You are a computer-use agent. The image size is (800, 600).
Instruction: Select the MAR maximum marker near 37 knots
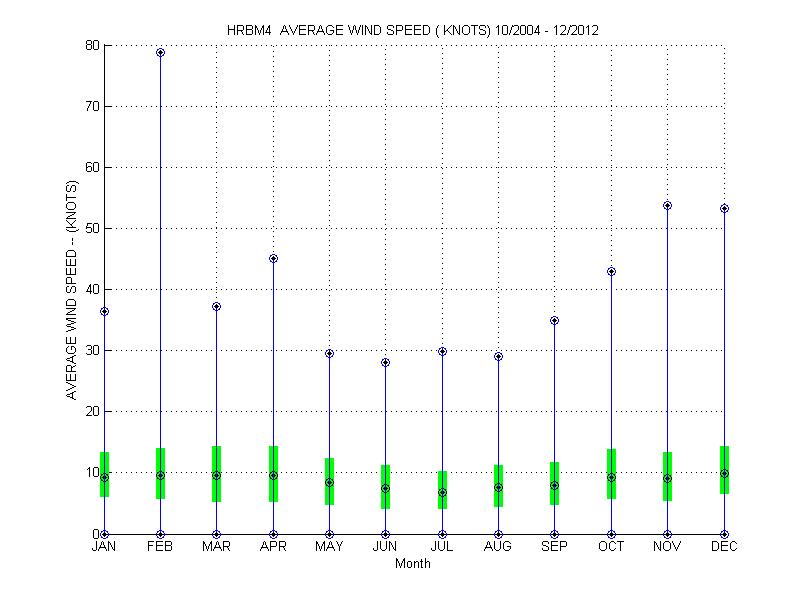coord(216,307)
